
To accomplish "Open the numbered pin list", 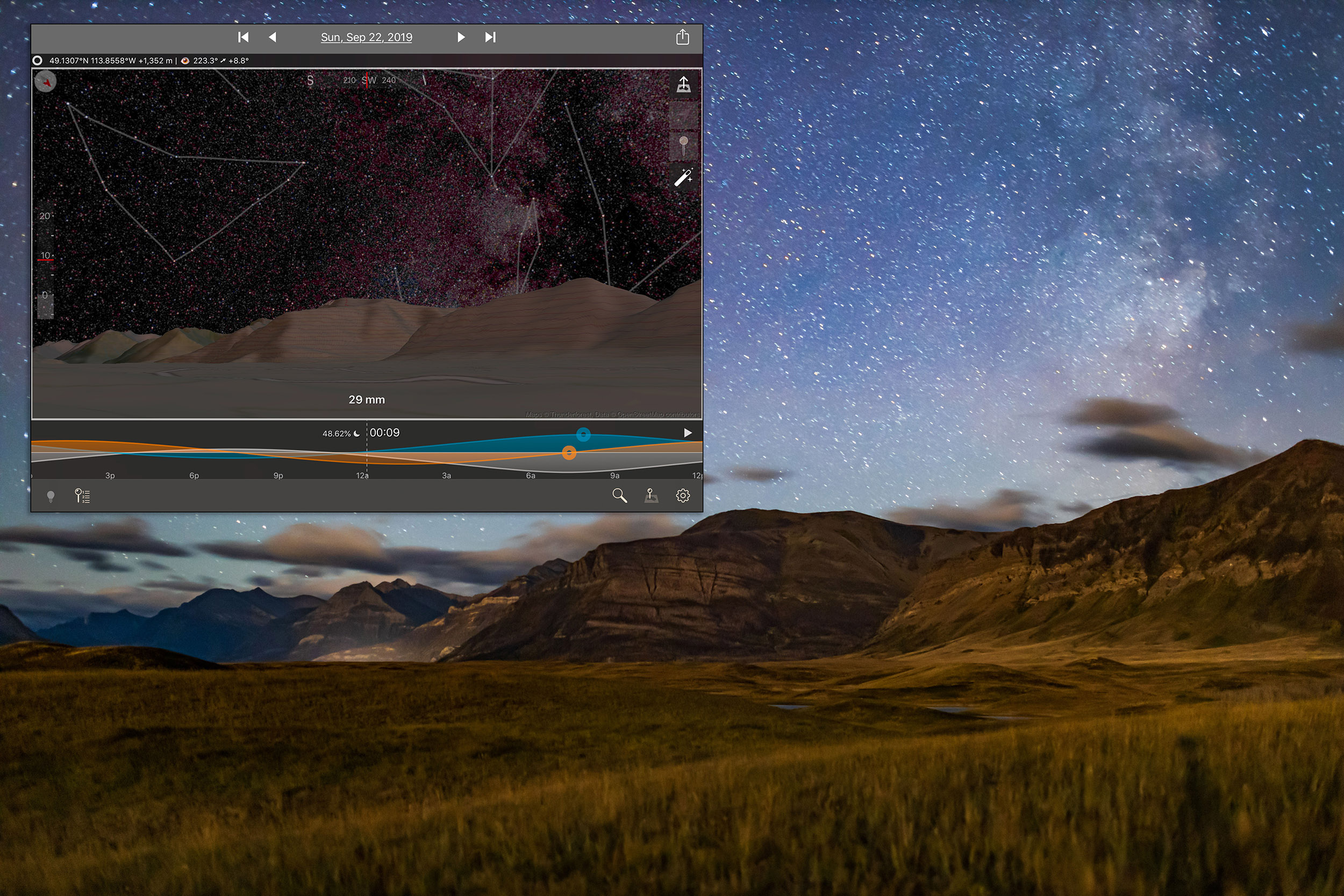I will (x=82, y=496).
